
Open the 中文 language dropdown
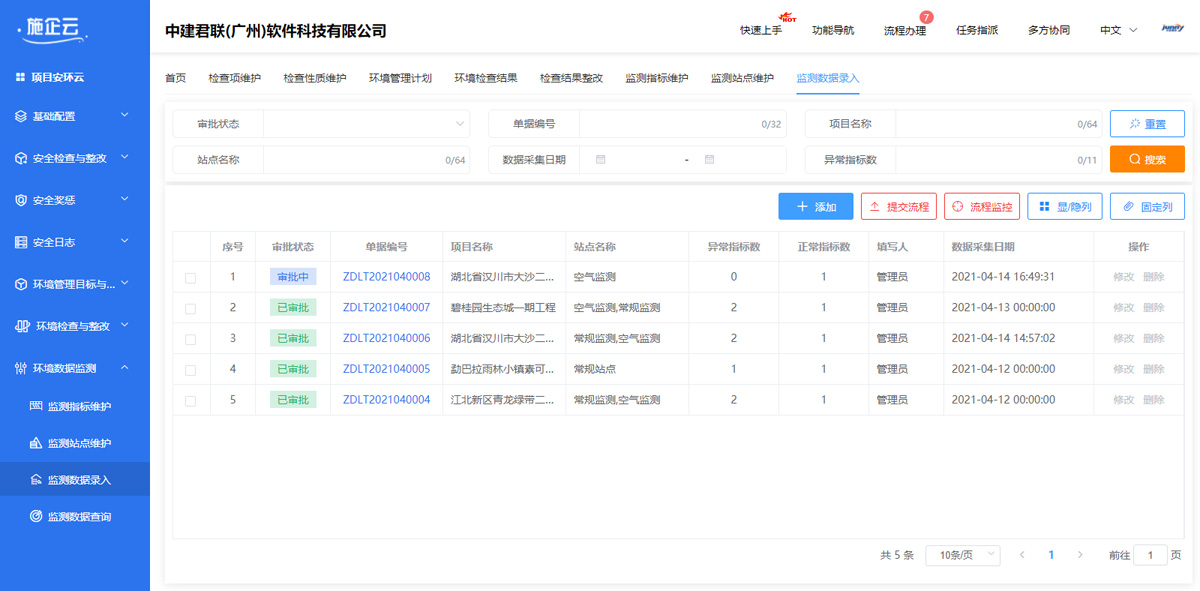[x=1119, y=30]
